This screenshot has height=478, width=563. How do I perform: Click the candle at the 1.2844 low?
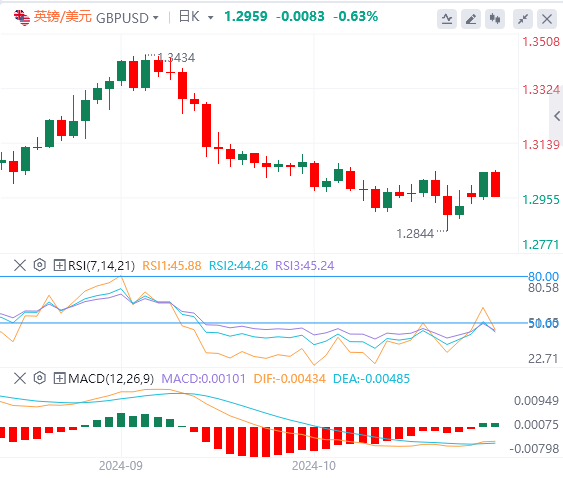(447, 208)
